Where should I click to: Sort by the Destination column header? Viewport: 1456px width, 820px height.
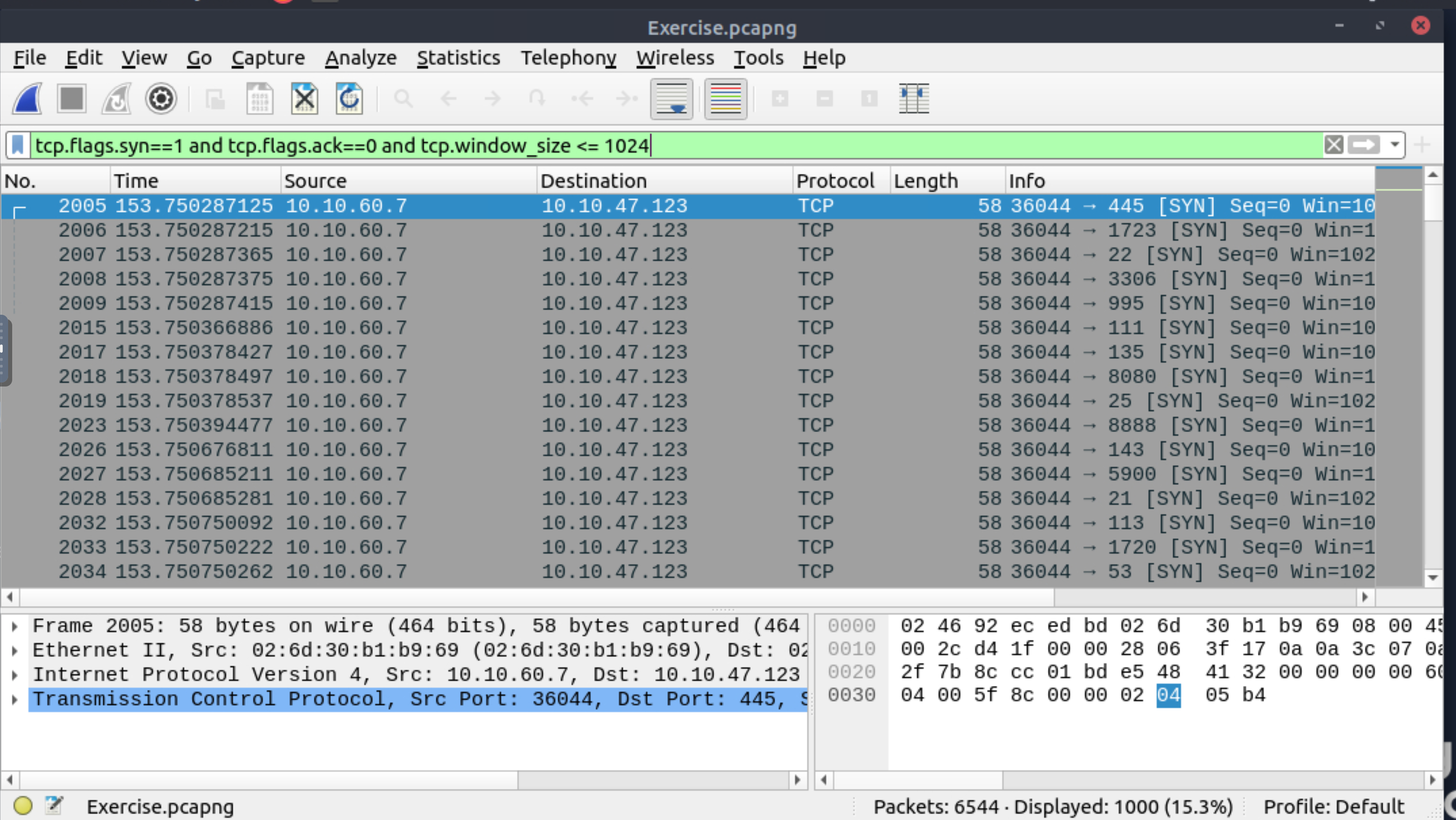pos(664,181)
